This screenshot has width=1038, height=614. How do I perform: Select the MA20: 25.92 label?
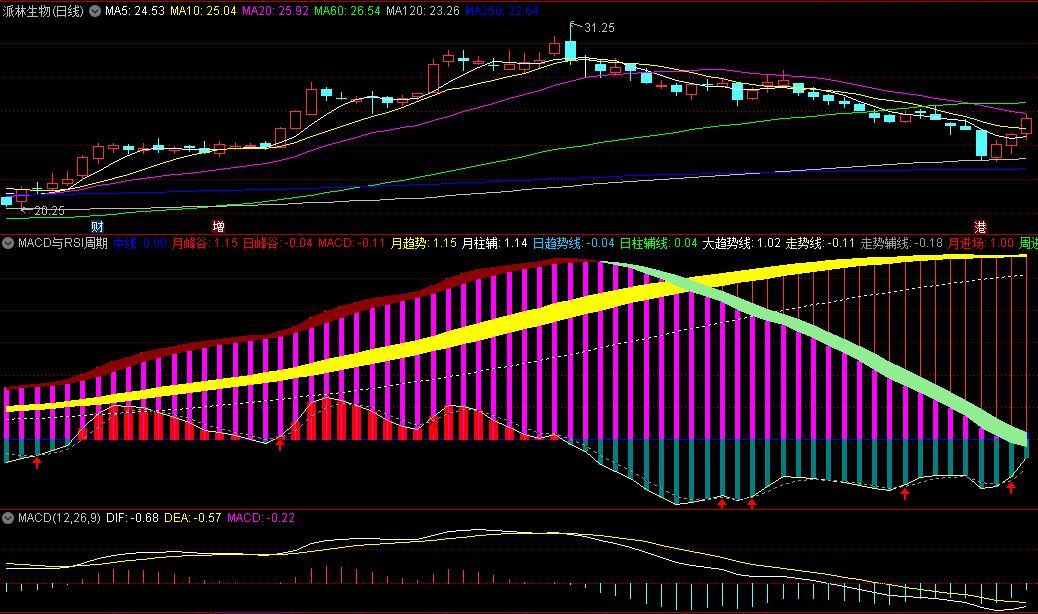[x=275, y=11]
